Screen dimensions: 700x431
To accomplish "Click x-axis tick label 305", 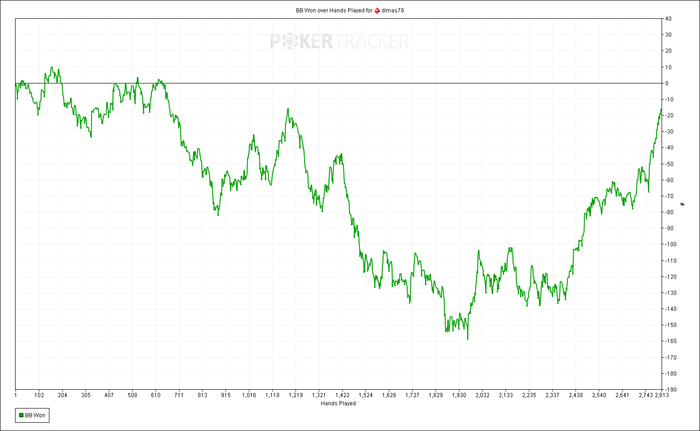I will pos(86,395).
